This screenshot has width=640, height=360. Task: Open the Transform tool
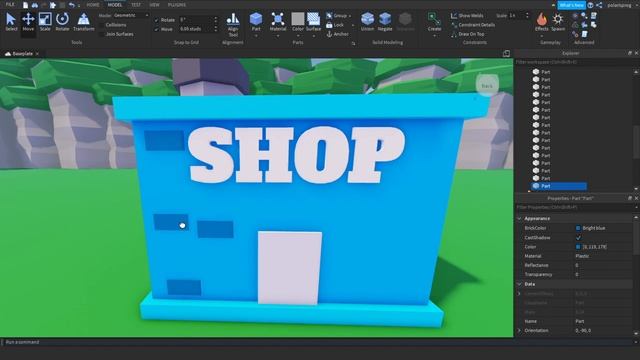click(83, 22)
